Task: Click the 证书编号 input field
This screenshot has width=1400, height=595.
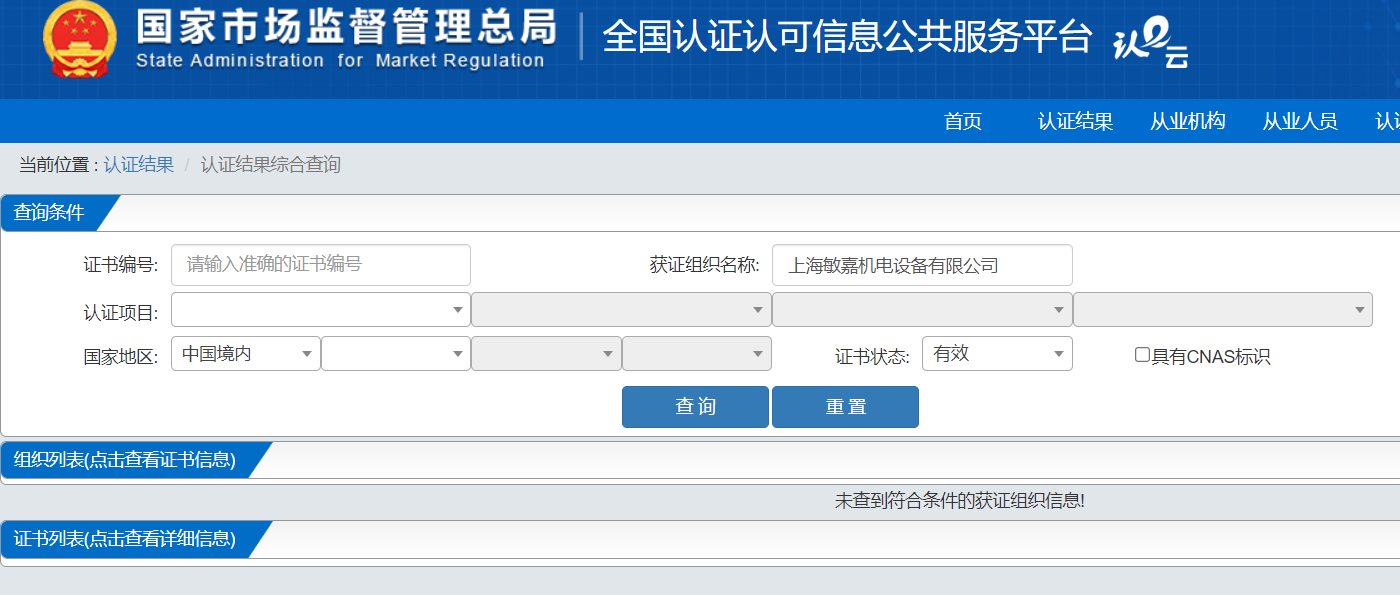Action: [x=321, y=265]
